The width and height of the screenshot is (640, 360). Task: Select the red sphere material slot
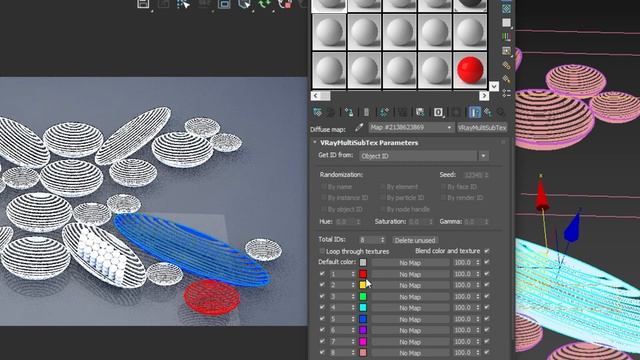coord(470,70)
